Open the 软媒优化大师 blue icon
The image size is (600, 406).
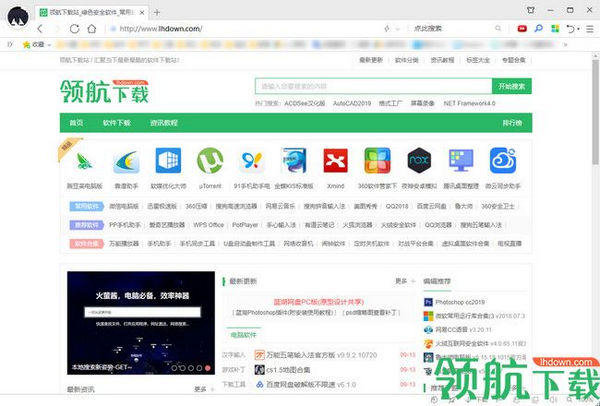point(168,161)
